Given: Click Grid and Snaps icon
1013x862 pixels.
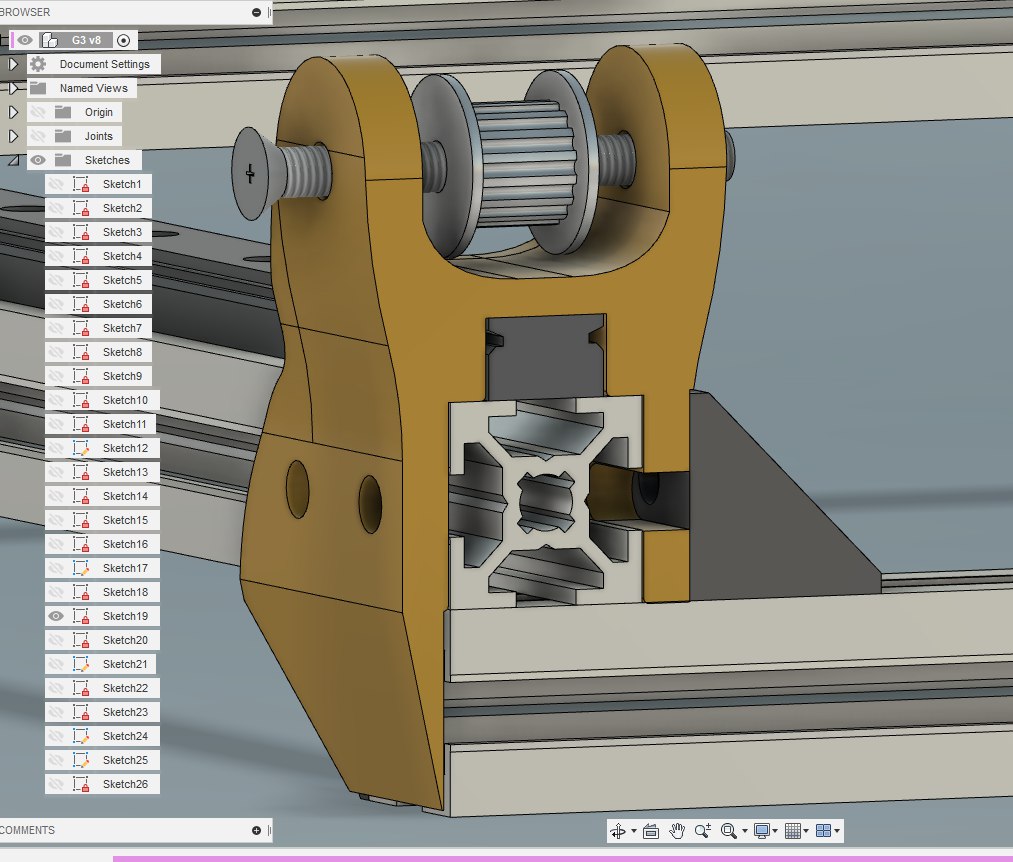Looking at the screenshot, I should point(793,831).
